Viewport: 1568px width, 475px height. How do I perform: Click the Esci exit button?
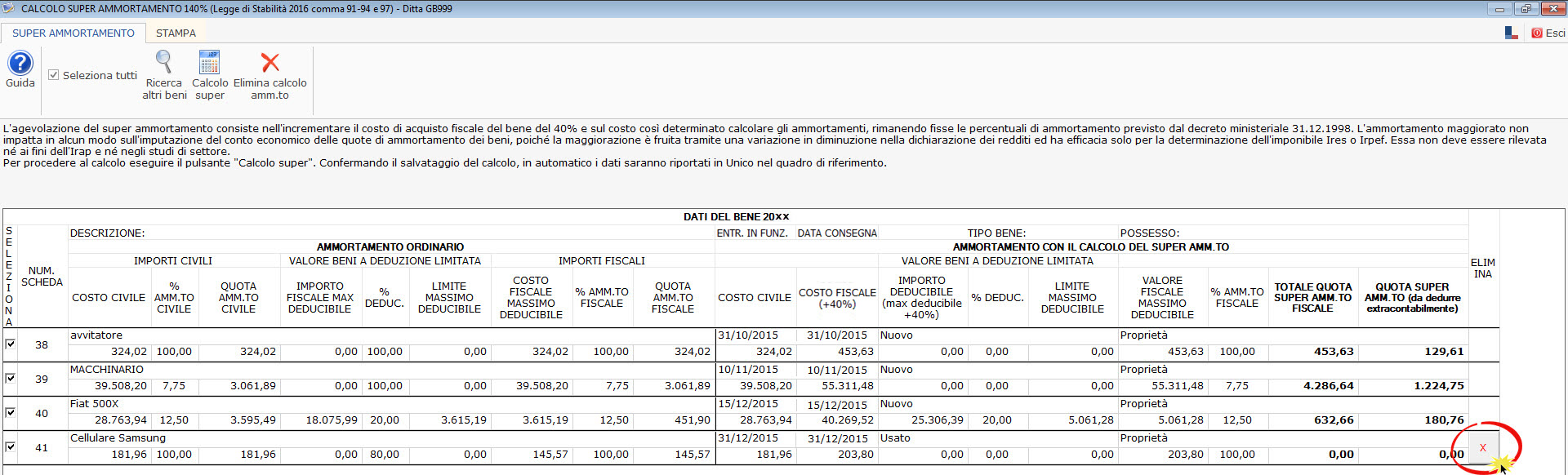click(1548, 33)
